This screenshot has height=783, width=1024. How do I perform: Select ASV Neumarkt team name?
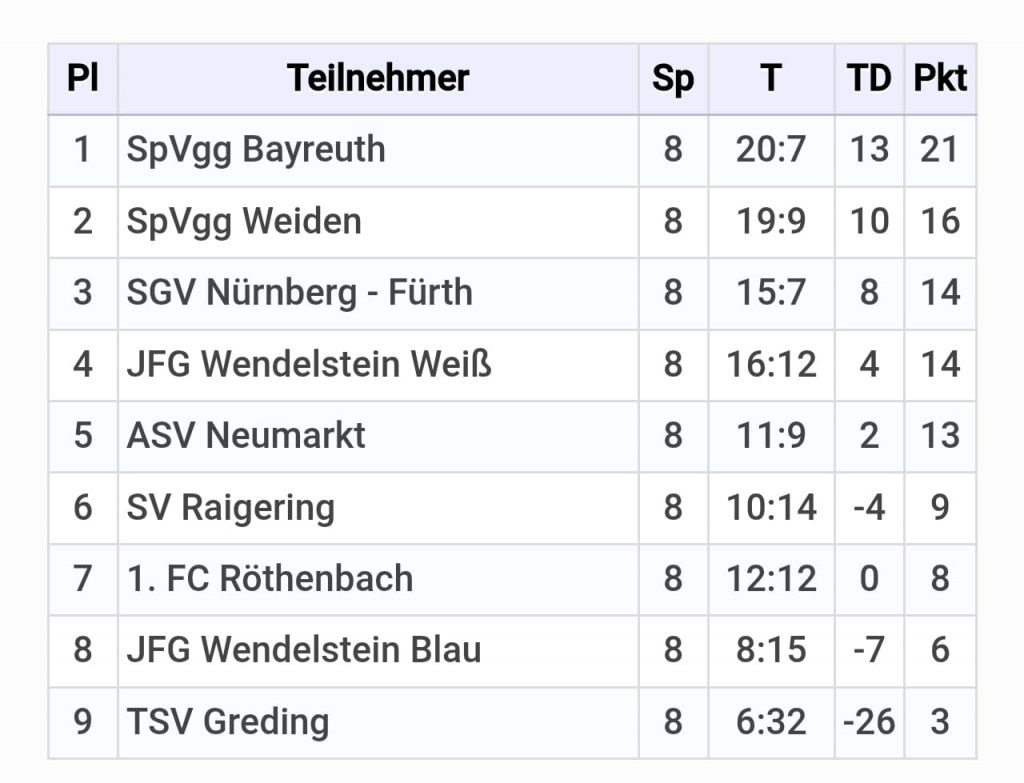click(x=246, y=436)
